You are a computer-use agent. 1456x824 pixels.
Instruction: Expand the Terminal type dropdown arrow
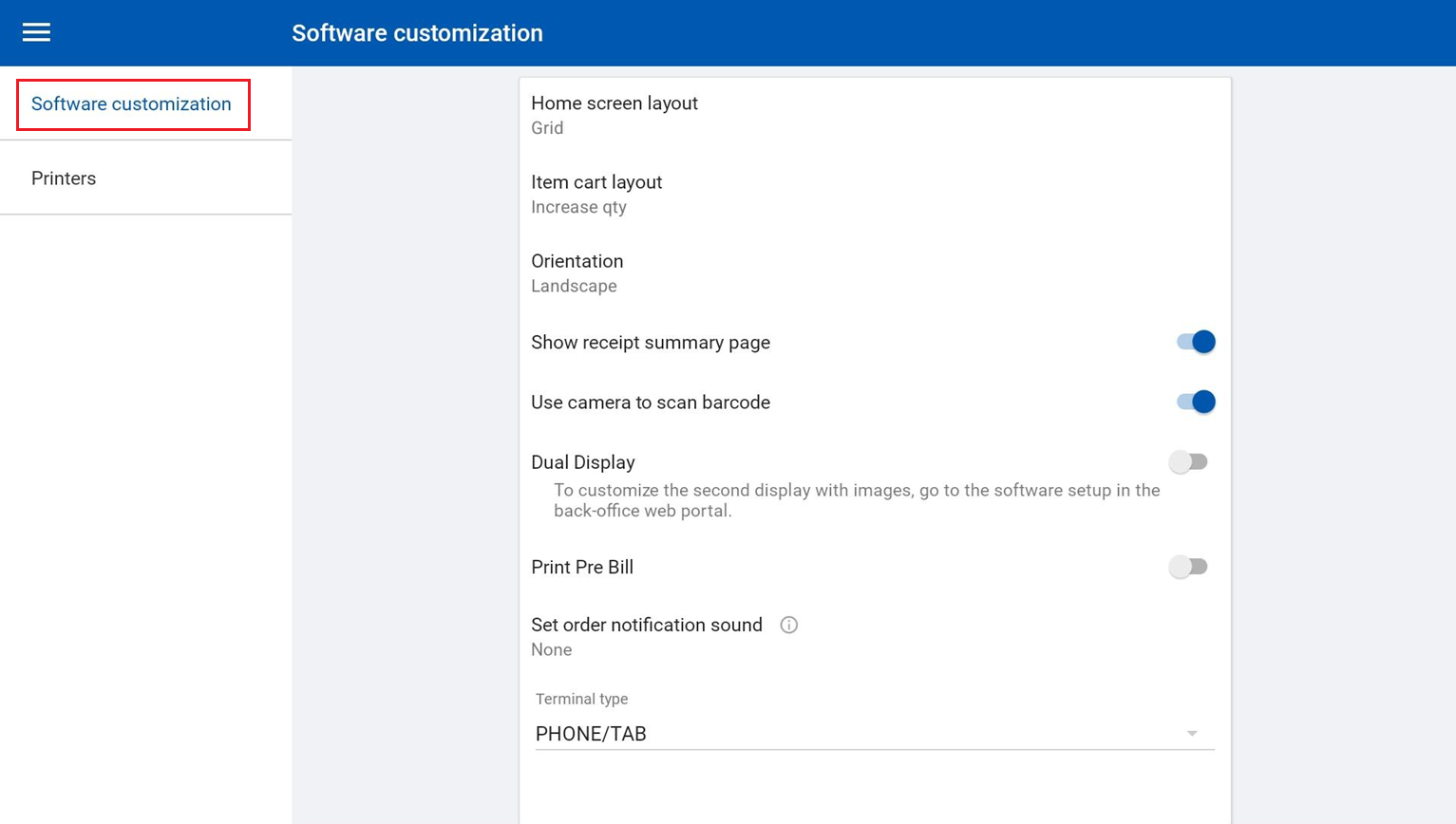[x=1191, y=734]
